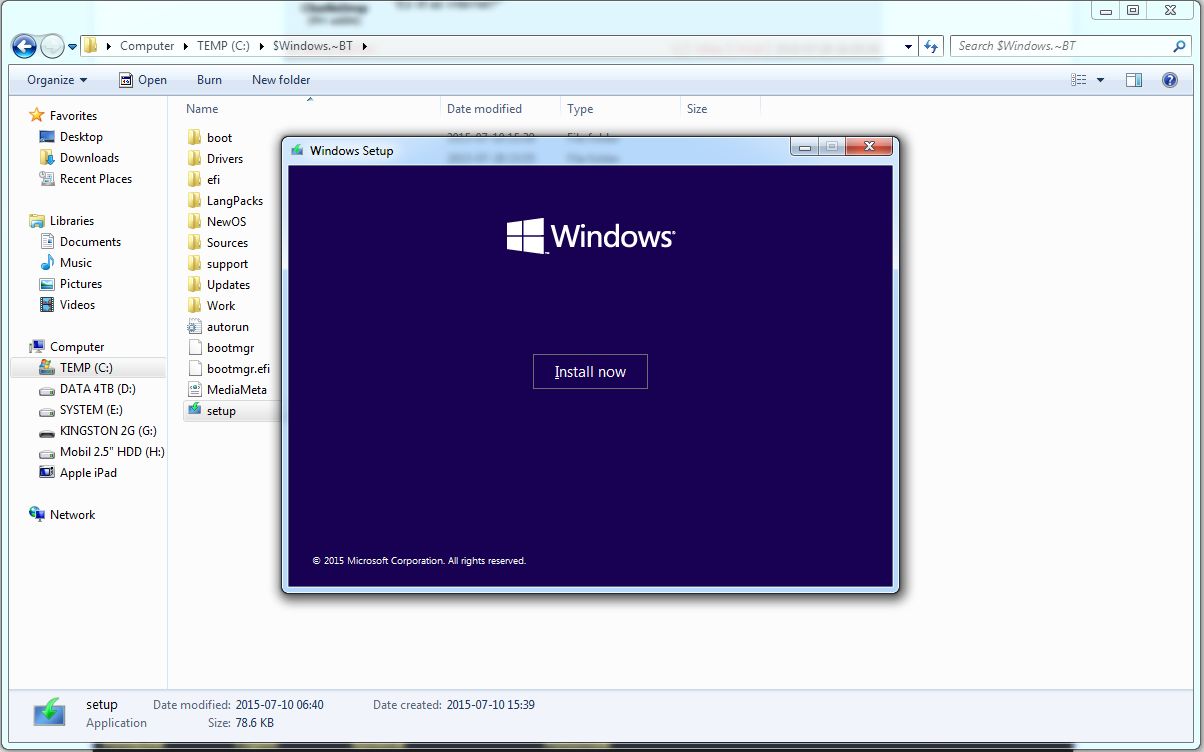Viewport: 1204px width, 752px height.
Task: Select the MediaMeta file icon
Action: (x=195, y=390)
